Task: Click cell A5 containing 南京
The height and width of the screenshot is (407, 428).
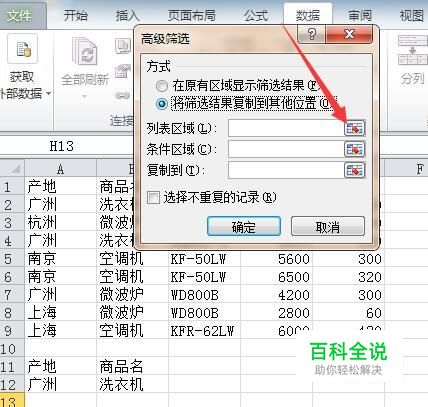Action: 60,259
